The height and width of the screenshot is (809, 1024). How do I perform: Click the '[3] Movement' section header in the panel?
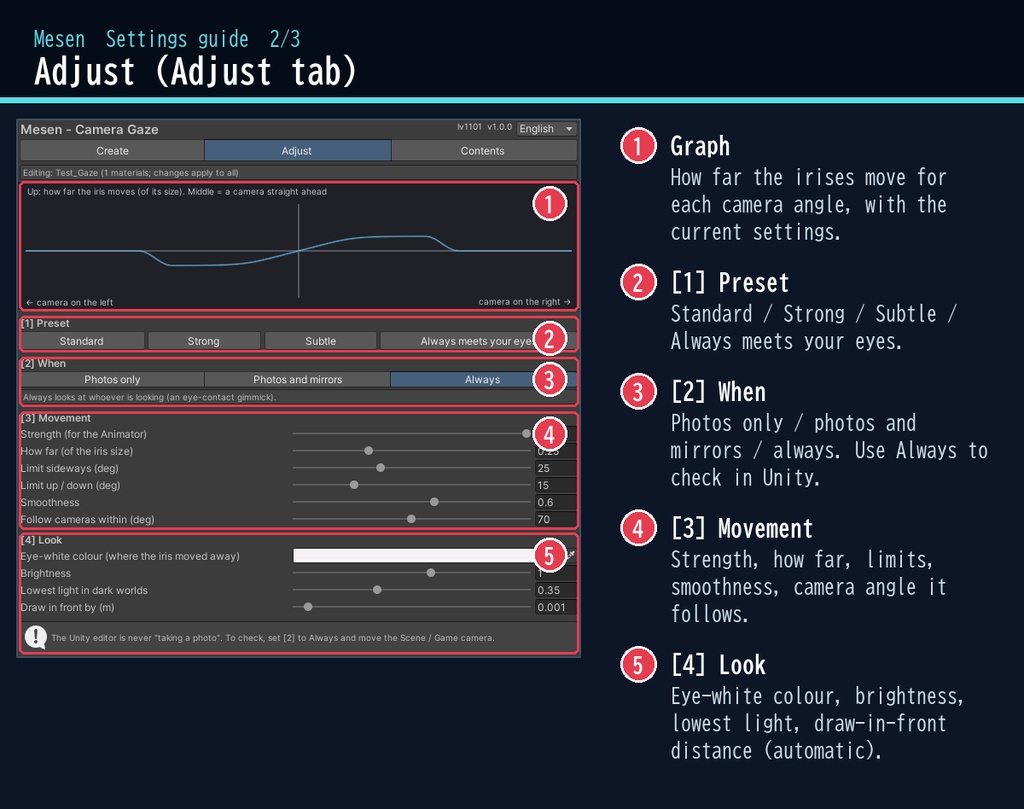[x=56, y=418]
